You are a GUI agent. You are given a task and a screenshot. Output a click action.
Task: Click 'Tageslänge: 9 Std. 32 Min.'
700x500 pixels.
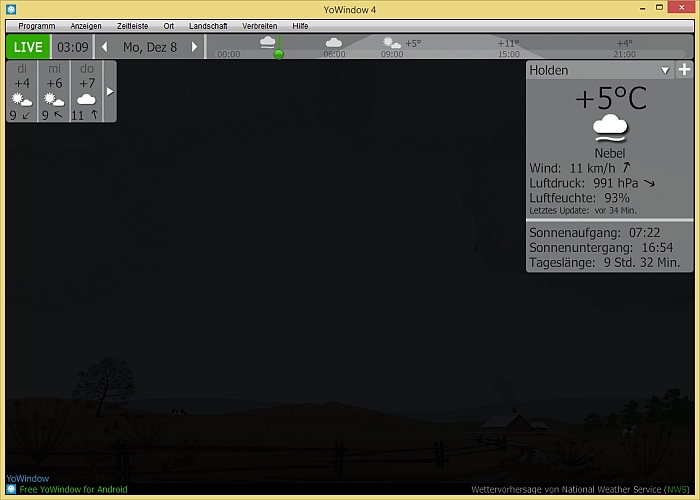pos(605,262)
